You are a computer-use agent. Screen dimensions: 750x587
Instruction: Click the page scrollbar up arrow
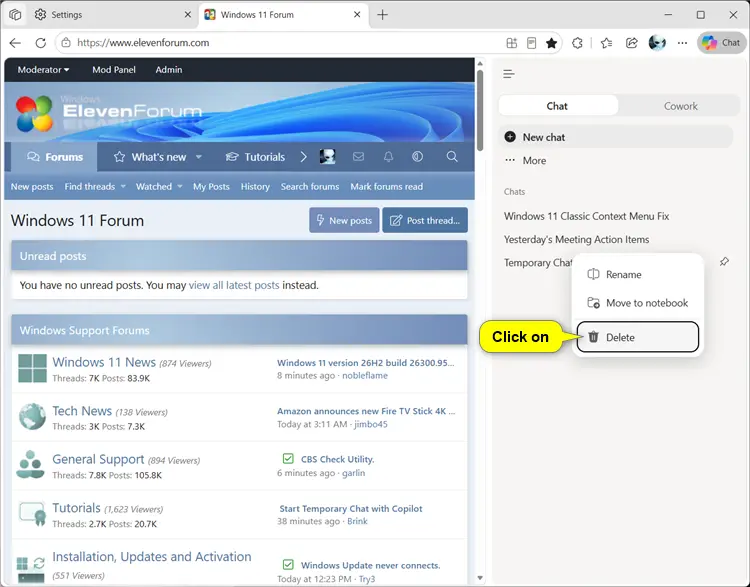[x=480, y=64]
